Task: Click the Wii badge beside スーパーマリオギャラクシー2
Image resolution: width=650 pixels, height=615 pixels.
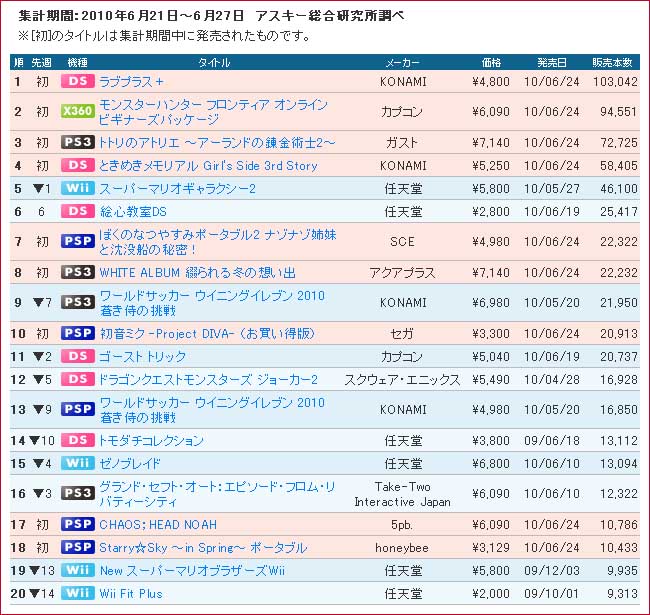Action: point(78,188)
